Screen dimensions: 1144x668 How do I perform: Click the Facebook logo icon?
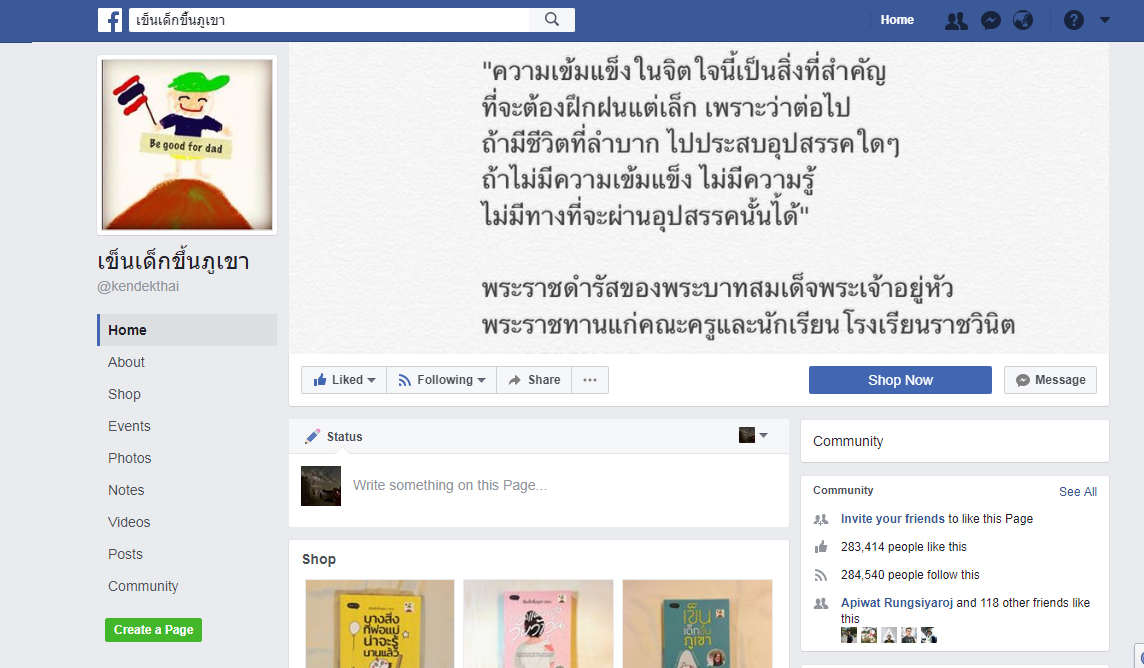point(110,20)
